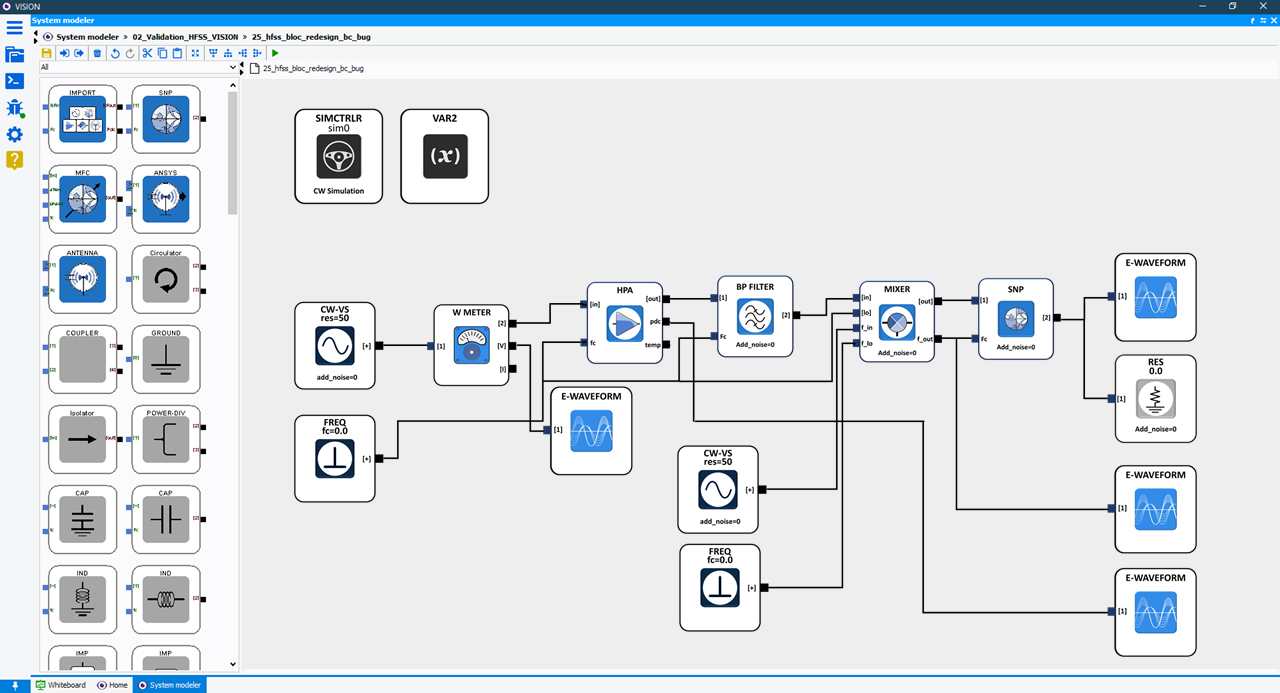Copy the selected blocks

(162, 53)
